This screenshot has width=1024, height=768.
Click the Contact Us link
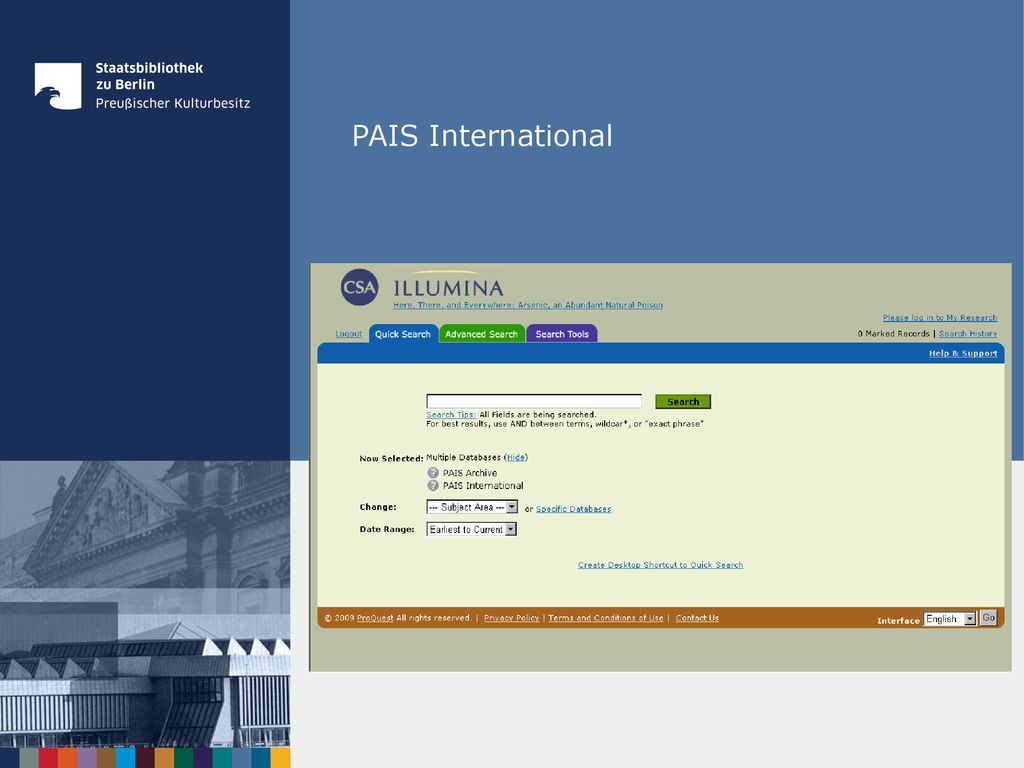[697, 618]
